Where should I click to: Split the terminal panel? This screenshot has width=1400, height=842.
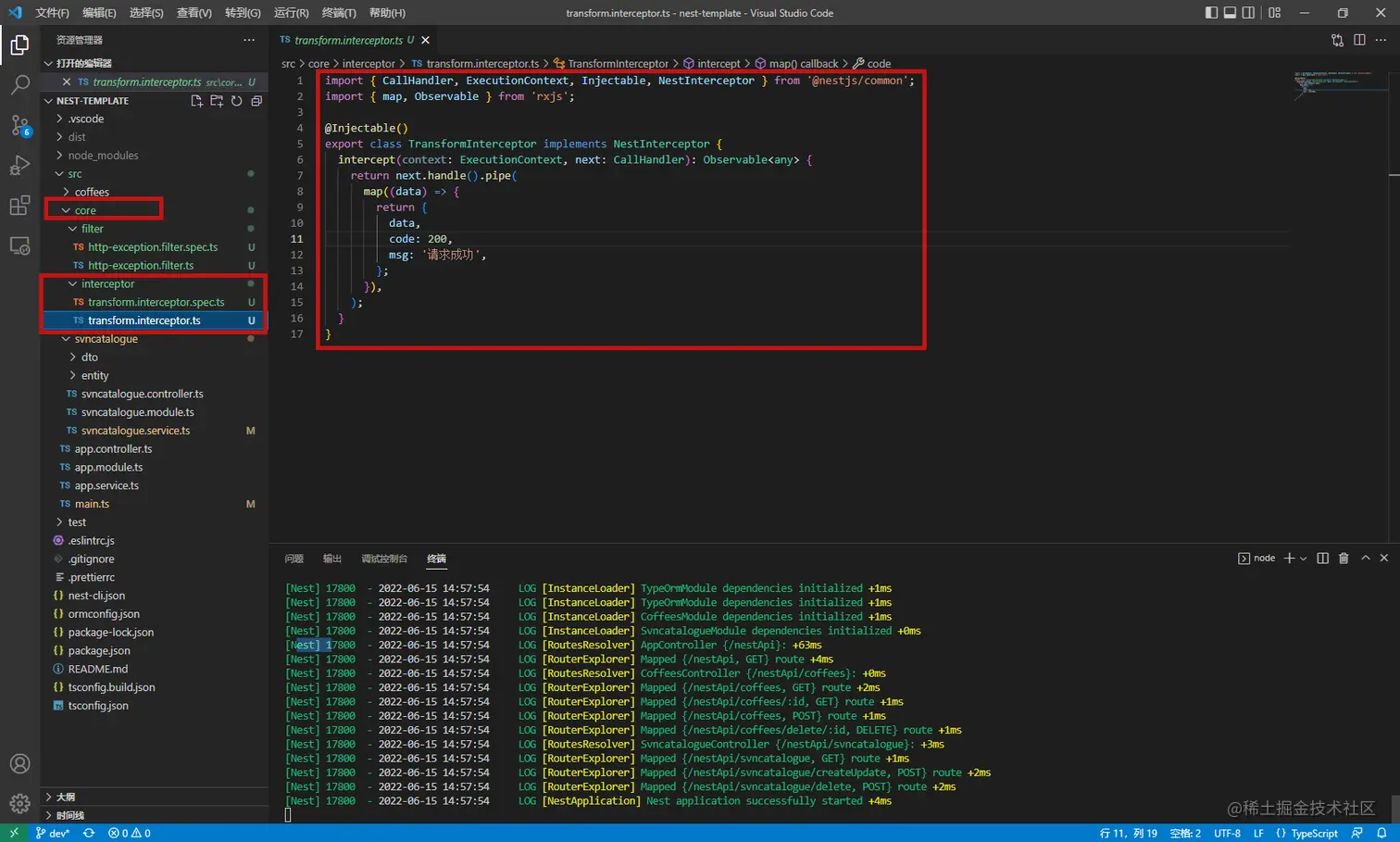[1322, 558]
